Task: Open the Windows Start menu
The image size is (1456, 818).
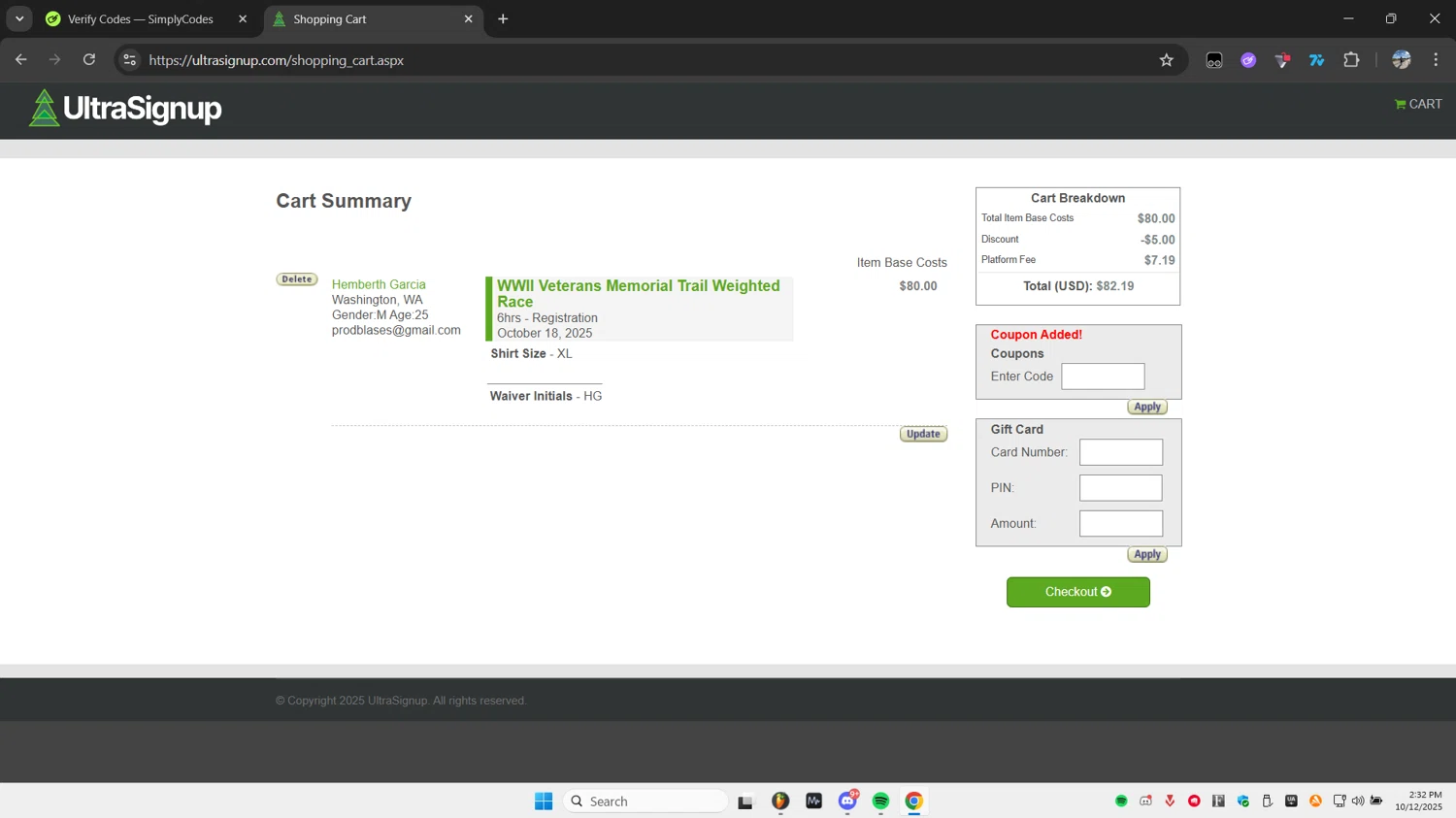Action: tap(544, 802)
